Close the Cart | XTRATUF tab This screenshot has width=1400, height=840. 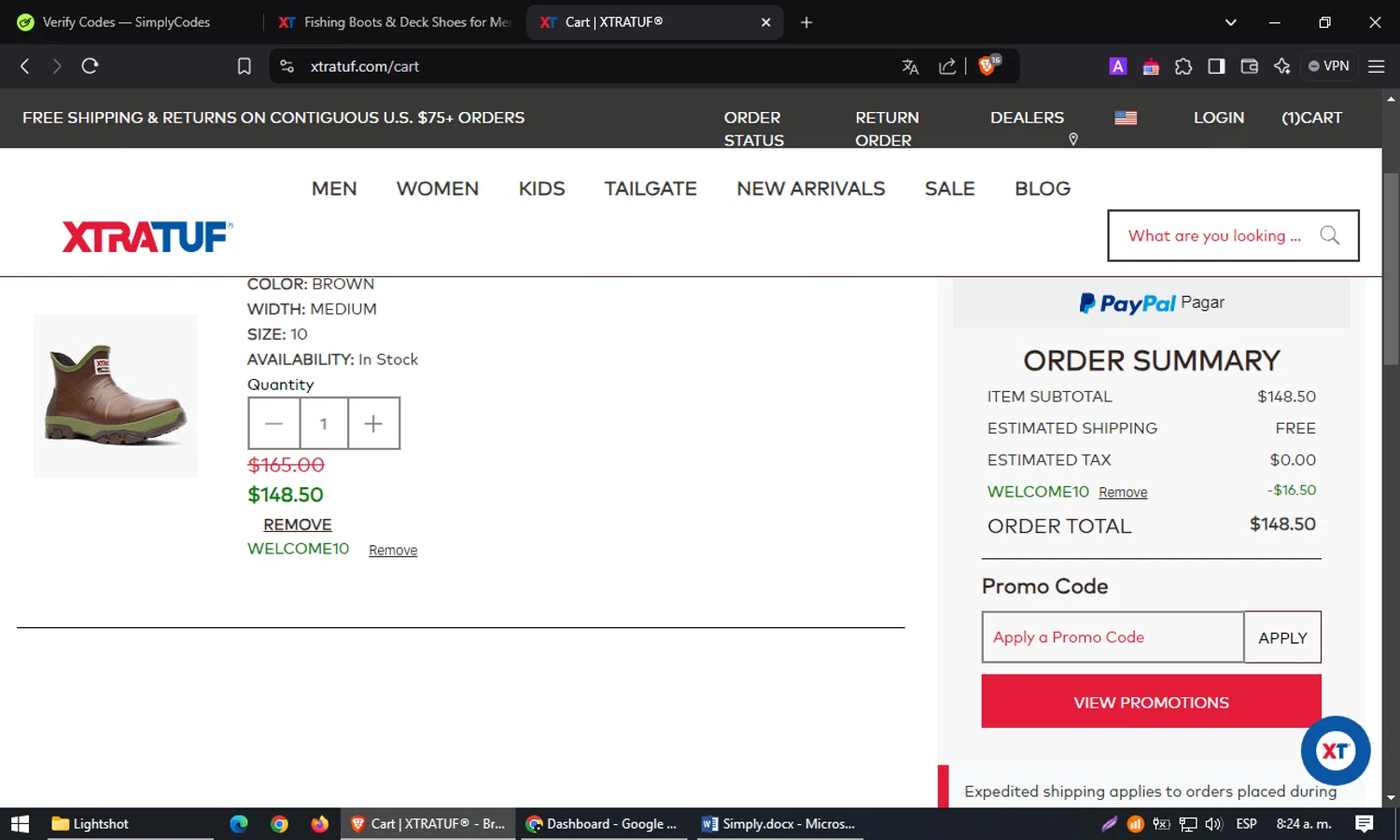[x=765, y=22]
